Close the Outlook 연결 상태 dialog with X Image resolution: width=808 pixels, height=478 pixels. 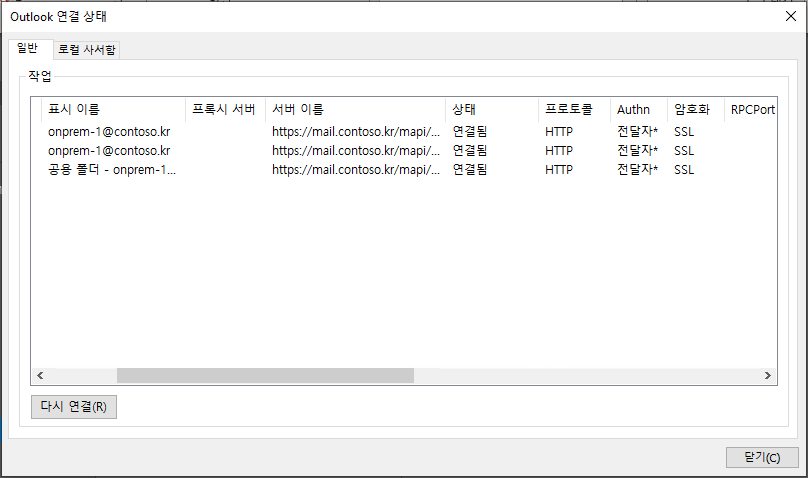point(791,16)
